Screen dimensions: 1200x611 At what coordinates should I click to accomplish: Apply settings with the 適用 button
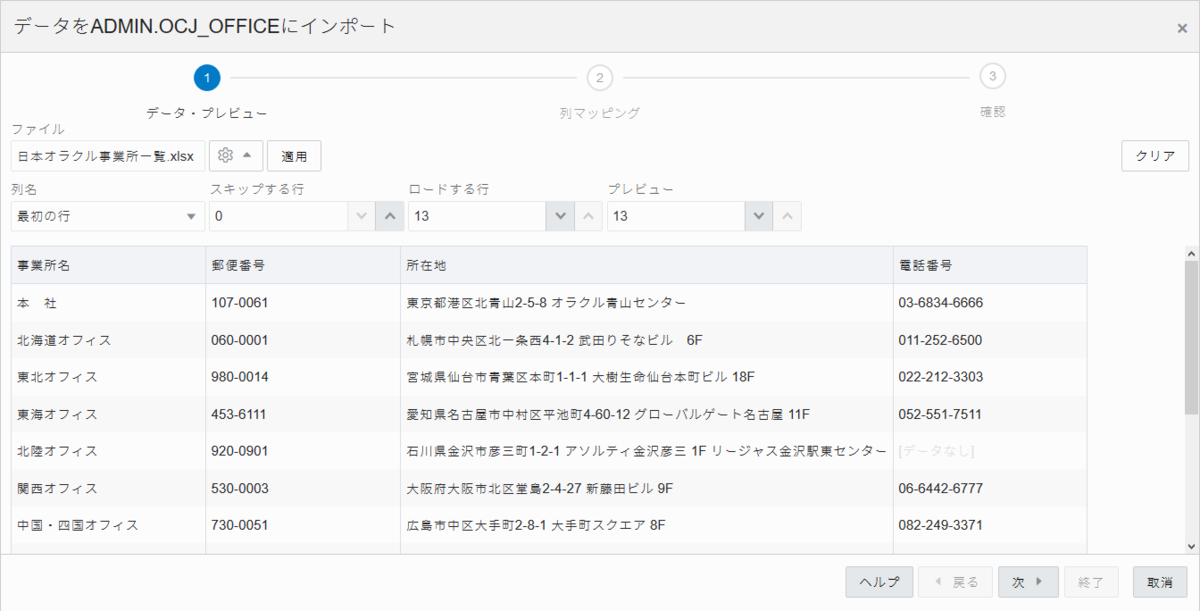295,155
